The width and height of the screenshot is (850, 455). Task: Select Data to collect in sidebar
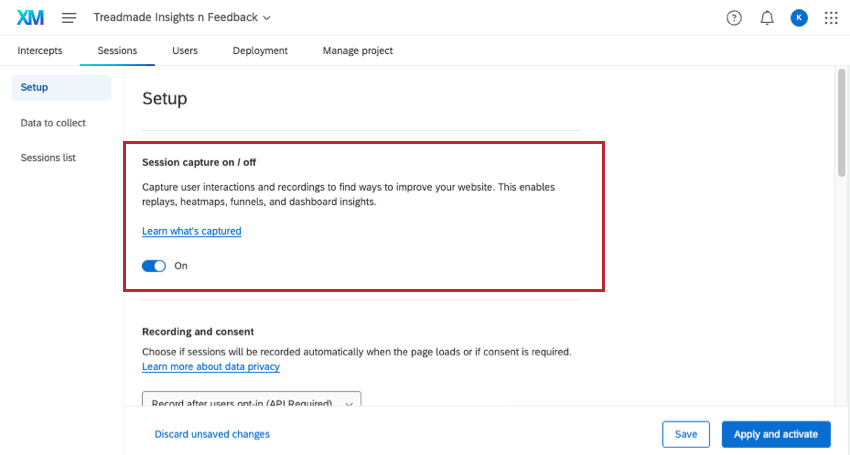pos(53,123)
